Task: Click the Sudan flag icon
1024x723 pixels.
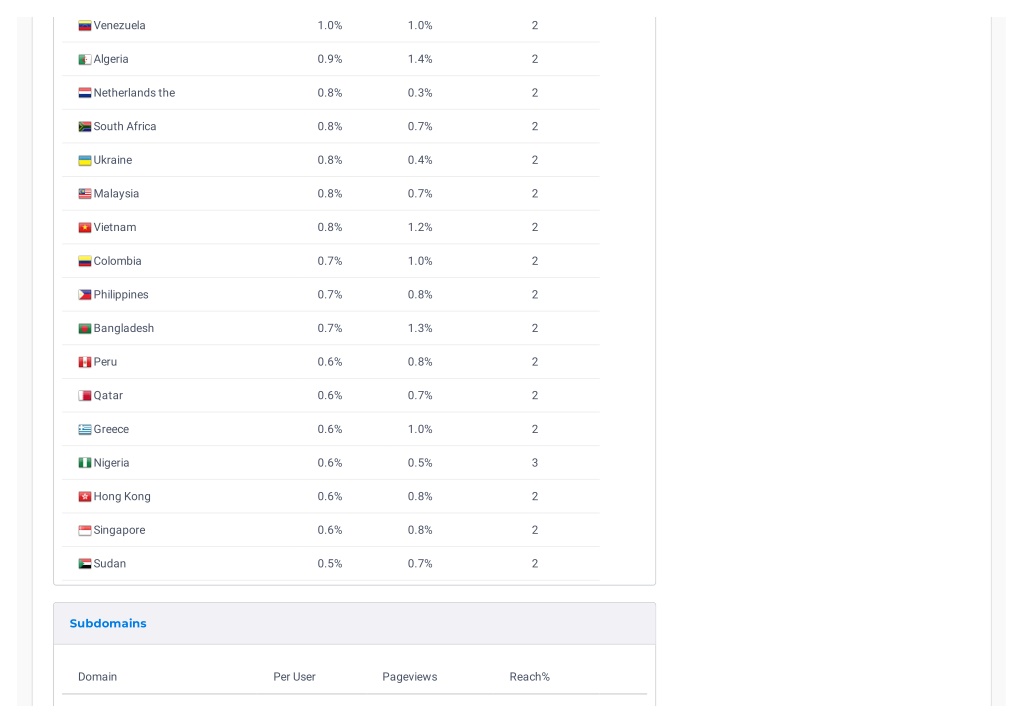Action: pos(85,564)
